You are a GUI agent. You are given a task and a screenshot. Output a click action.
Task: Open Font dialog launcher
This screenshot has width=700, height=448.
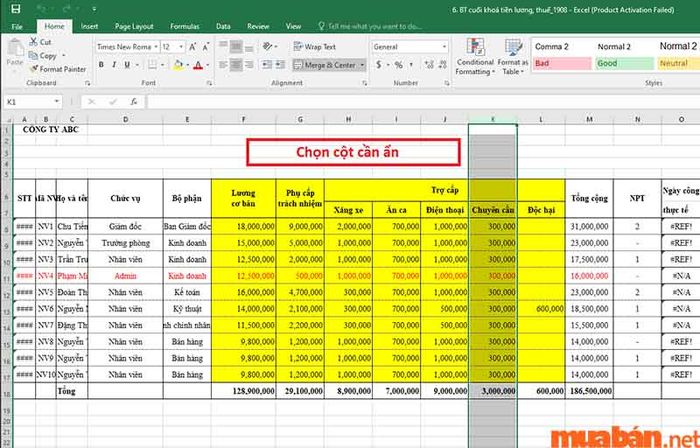click(x=209, y=83)
